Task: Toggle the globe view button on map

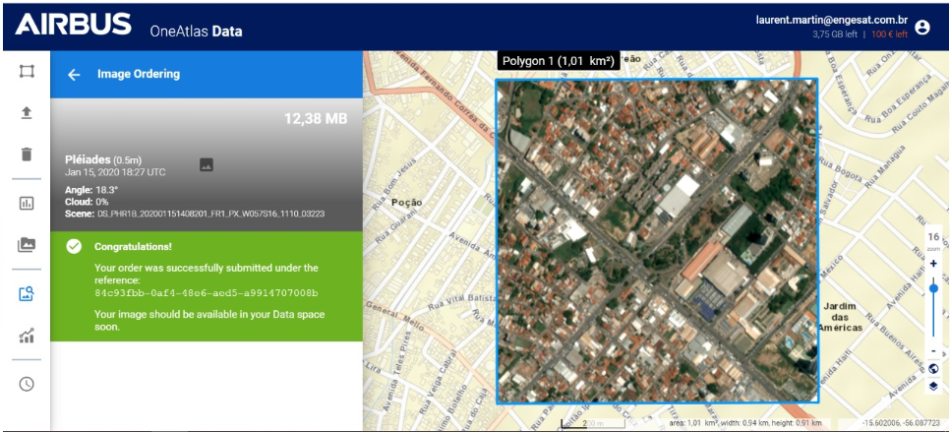Action: click(x=933, y=368)
